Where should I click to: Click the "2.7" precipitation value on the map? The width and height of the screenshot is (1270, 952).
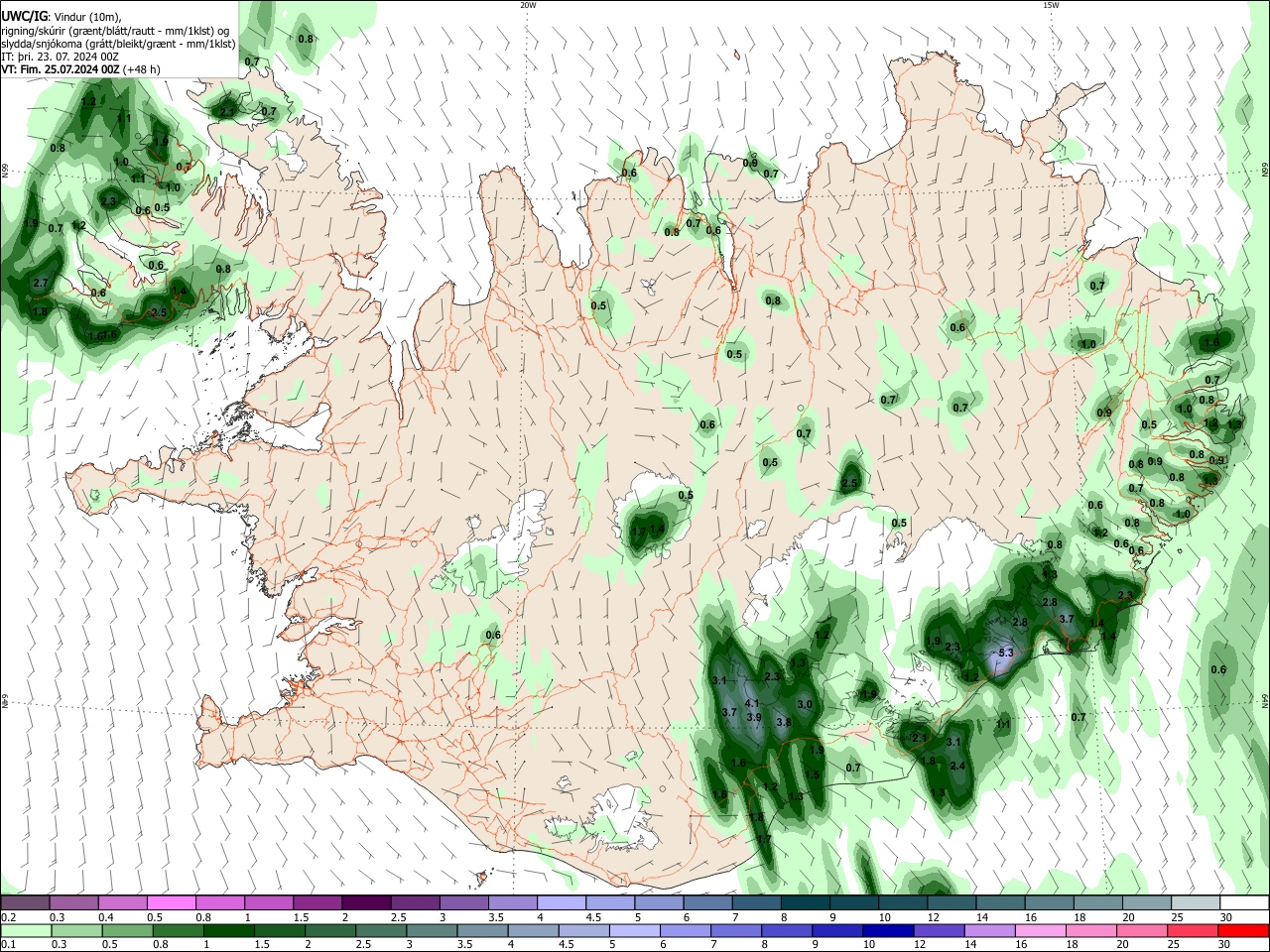pyautogui.click(x=41, y=284)
